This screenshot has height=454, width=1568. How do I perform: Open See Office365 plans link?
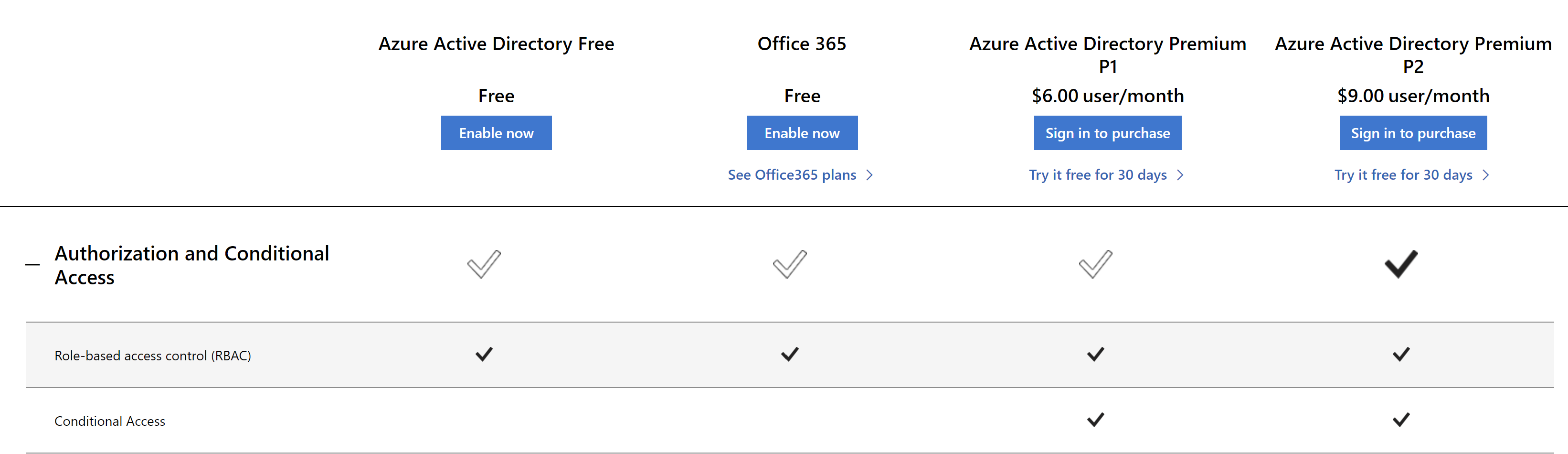(791, 175)
